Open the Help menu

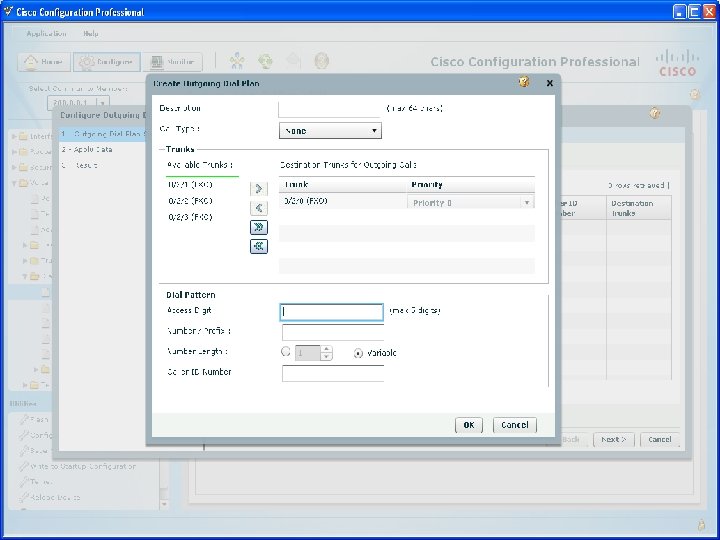91,34
